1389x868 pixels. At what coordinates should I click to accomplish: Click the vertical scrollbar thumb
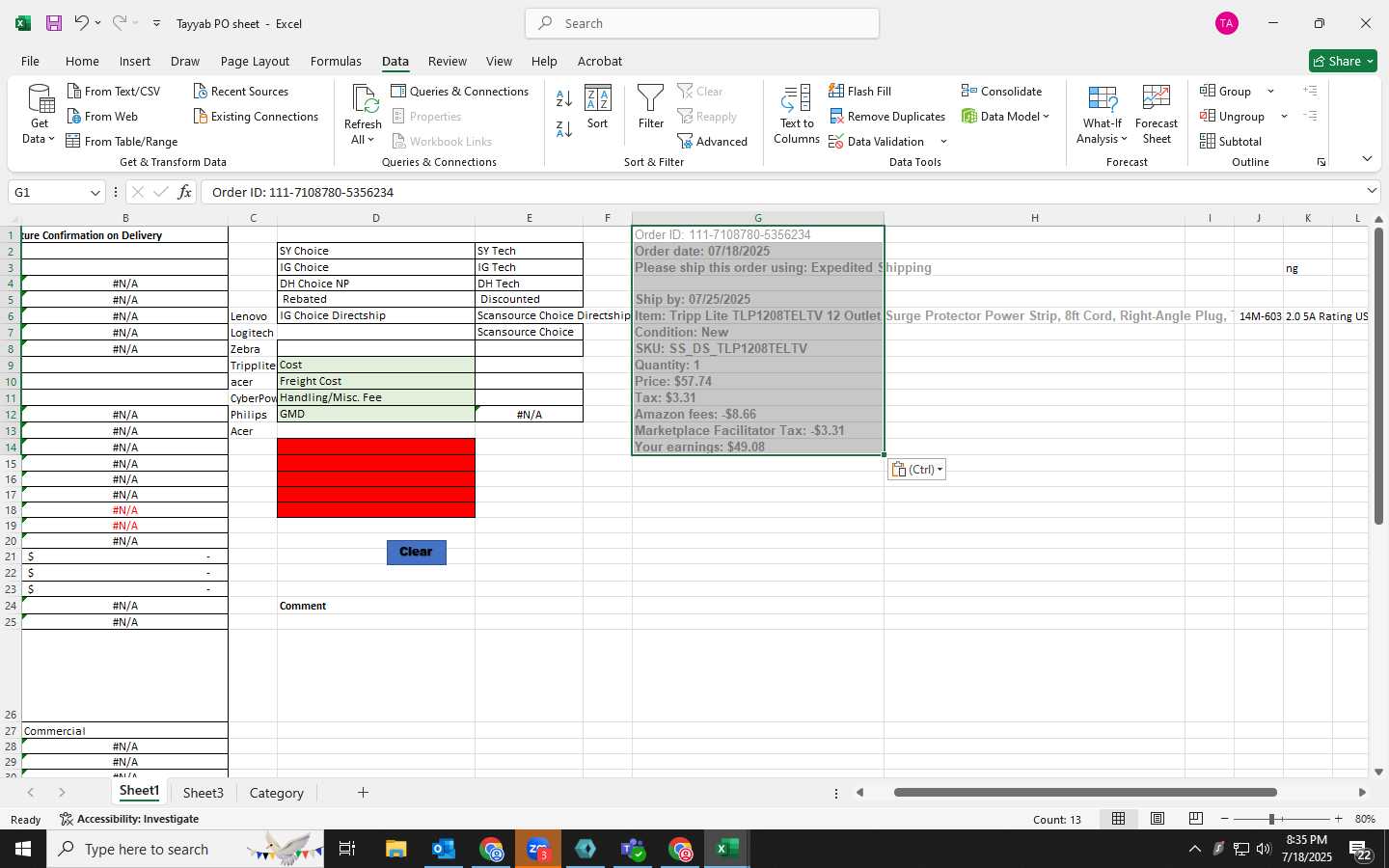(x=1378, y=375)
